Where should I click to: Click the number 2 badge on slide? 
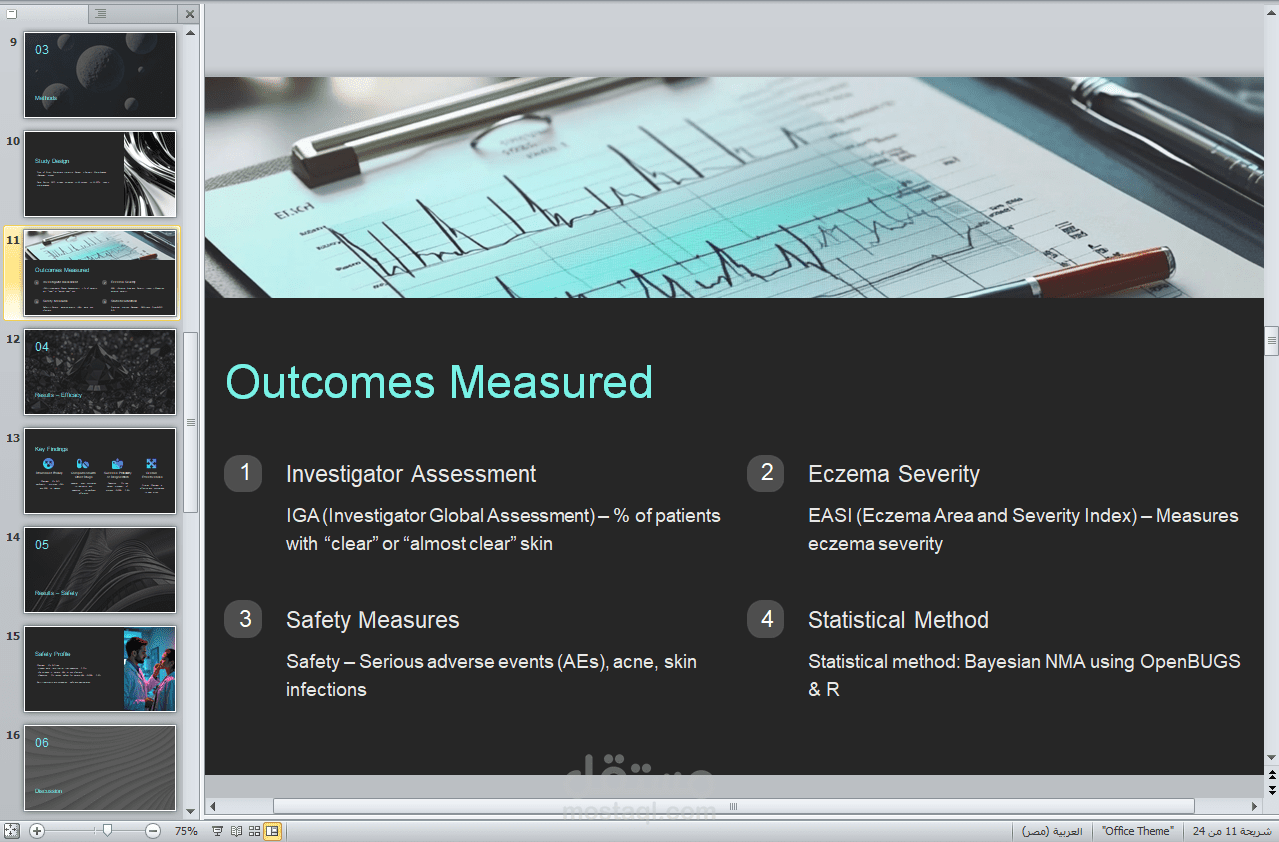[766, 473]
